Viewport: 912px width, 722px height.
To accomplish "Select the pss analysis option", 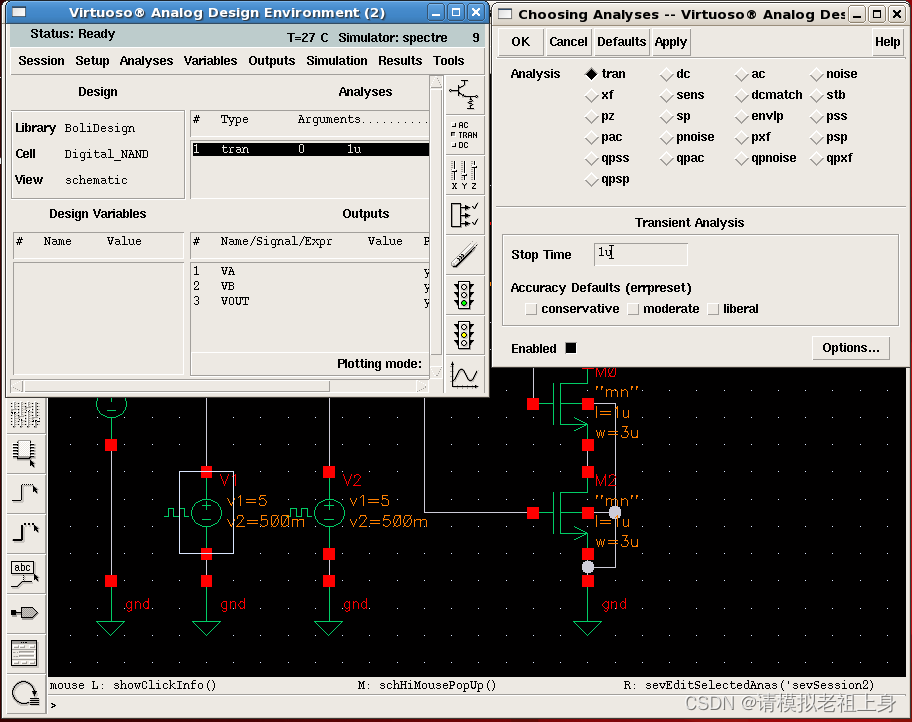I will 817,116.
